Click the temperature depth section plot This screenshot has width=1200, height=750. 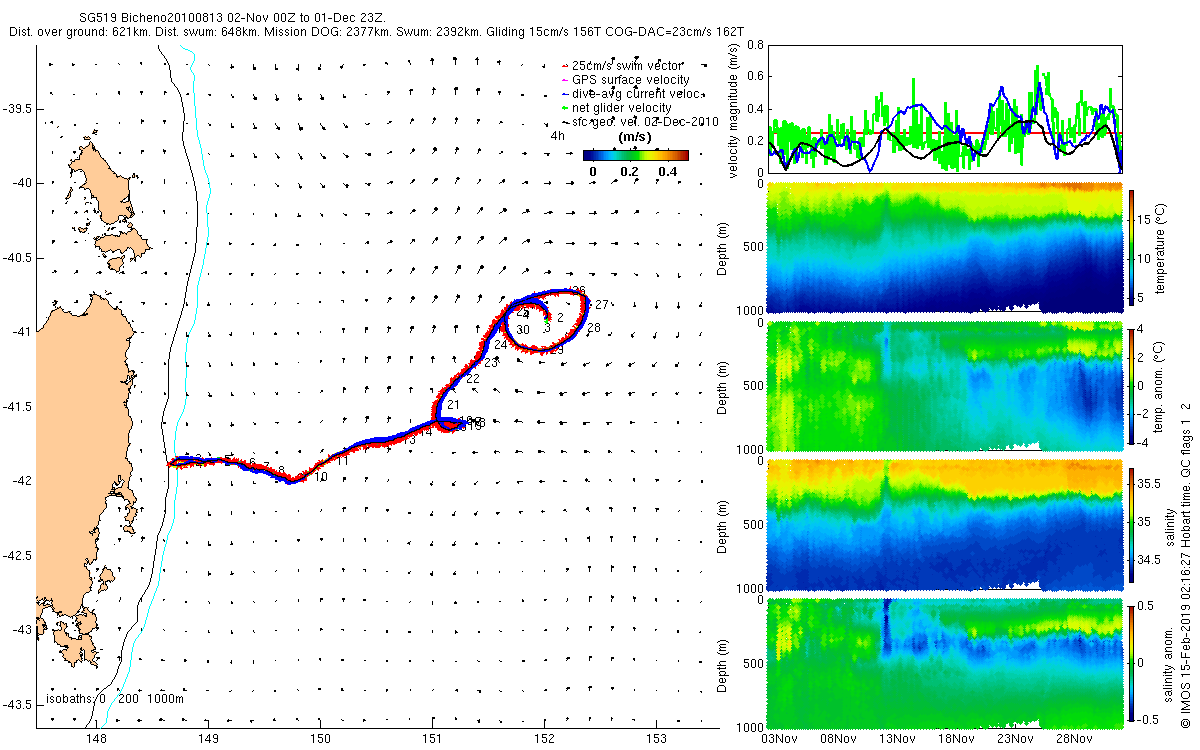click(945, 247)
